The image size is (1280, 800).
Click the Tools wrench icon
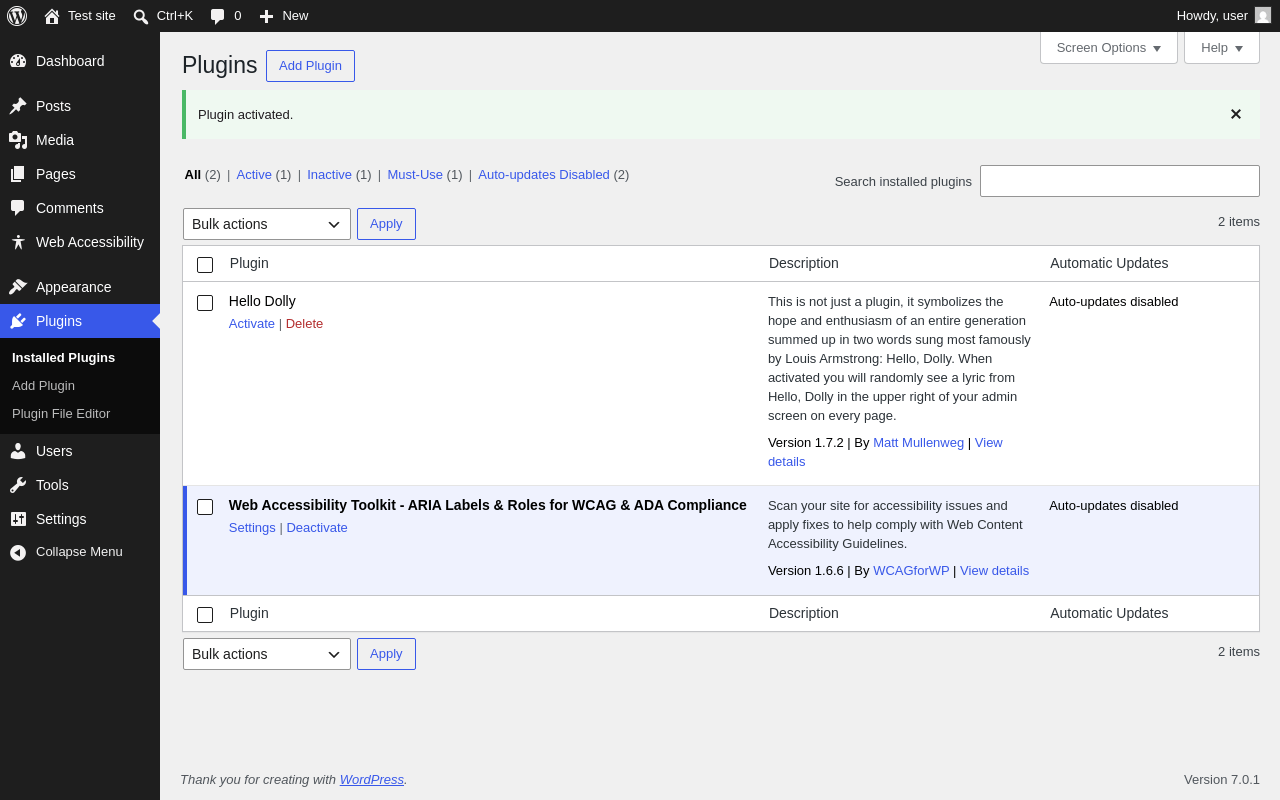pos(18,485)
